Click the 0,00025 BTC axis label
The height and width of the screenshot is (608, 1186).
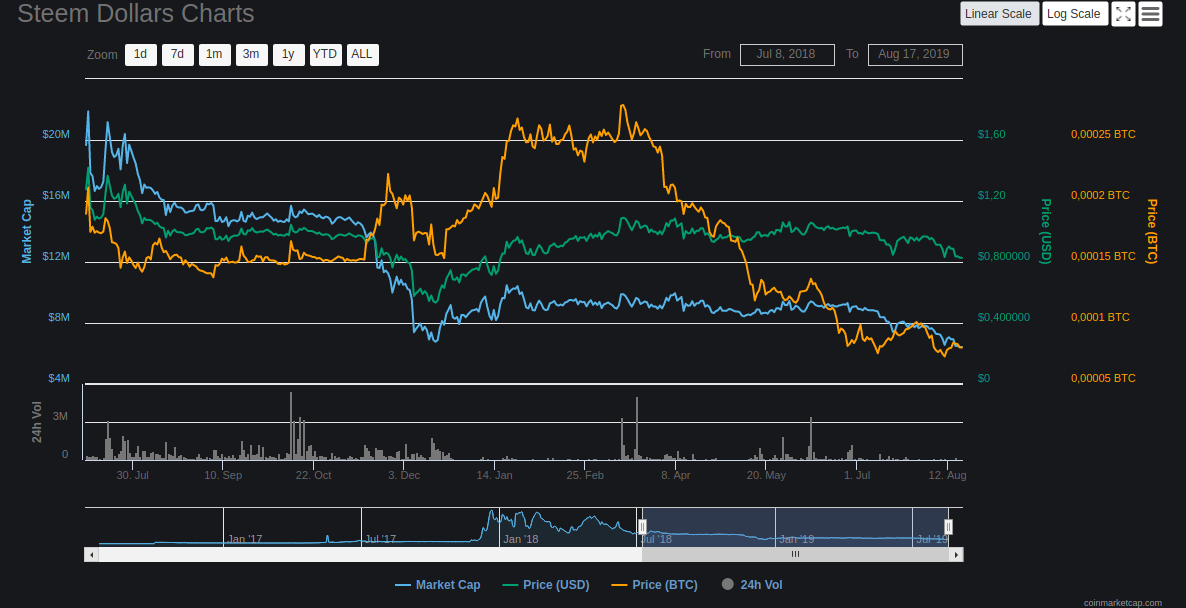(1104, 135)
